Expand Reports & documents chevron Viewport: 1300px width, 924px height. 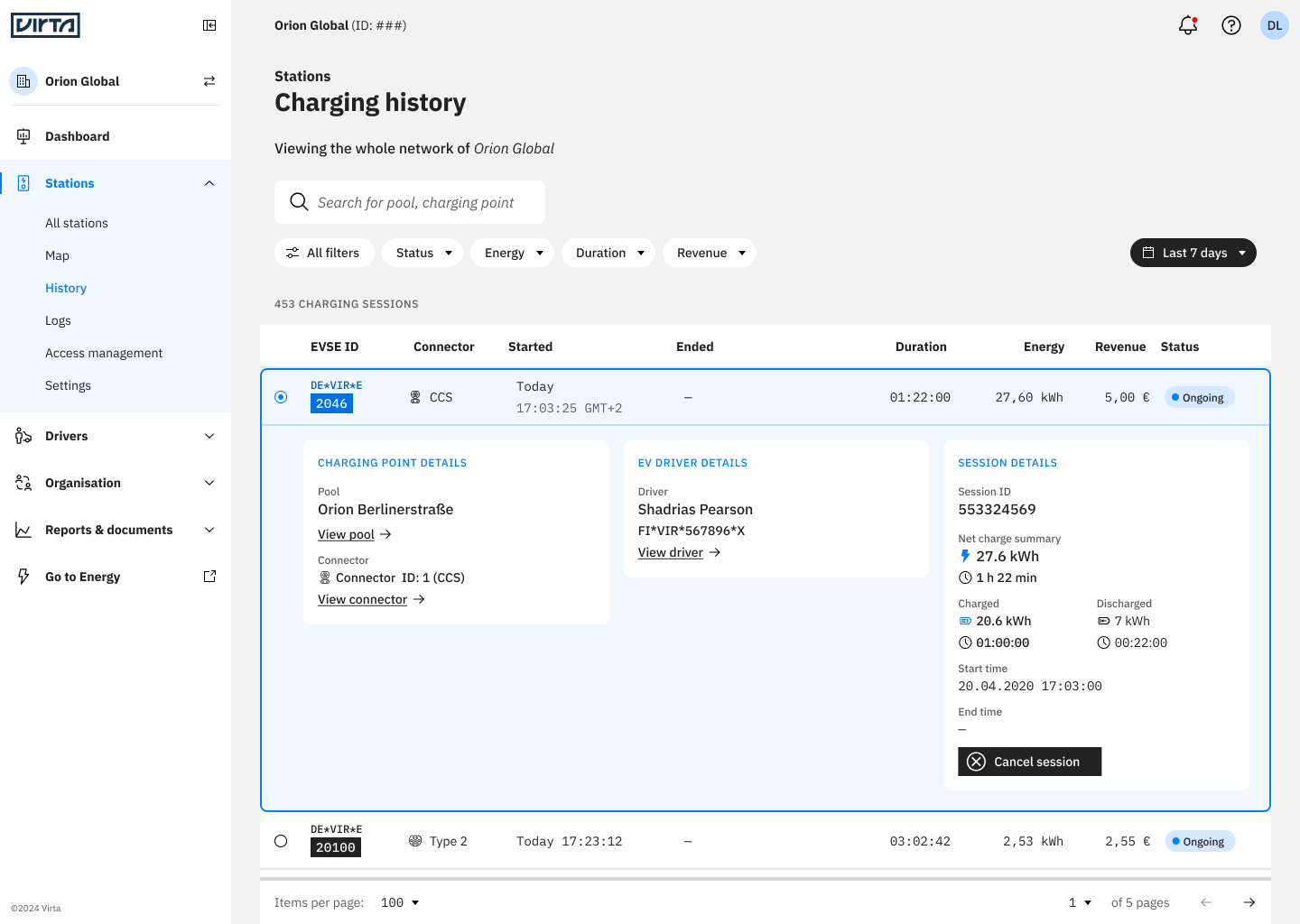coord(209,530)
